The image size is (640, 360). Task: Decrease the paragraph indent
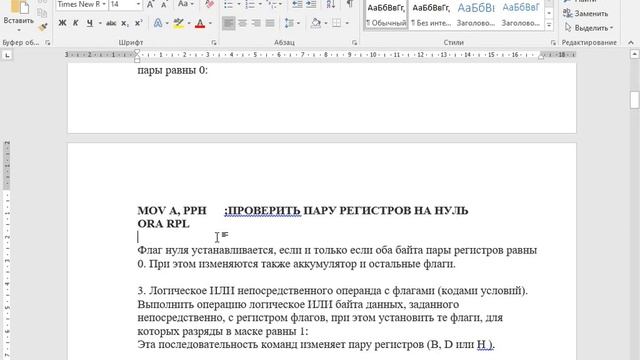coord(297,4)
